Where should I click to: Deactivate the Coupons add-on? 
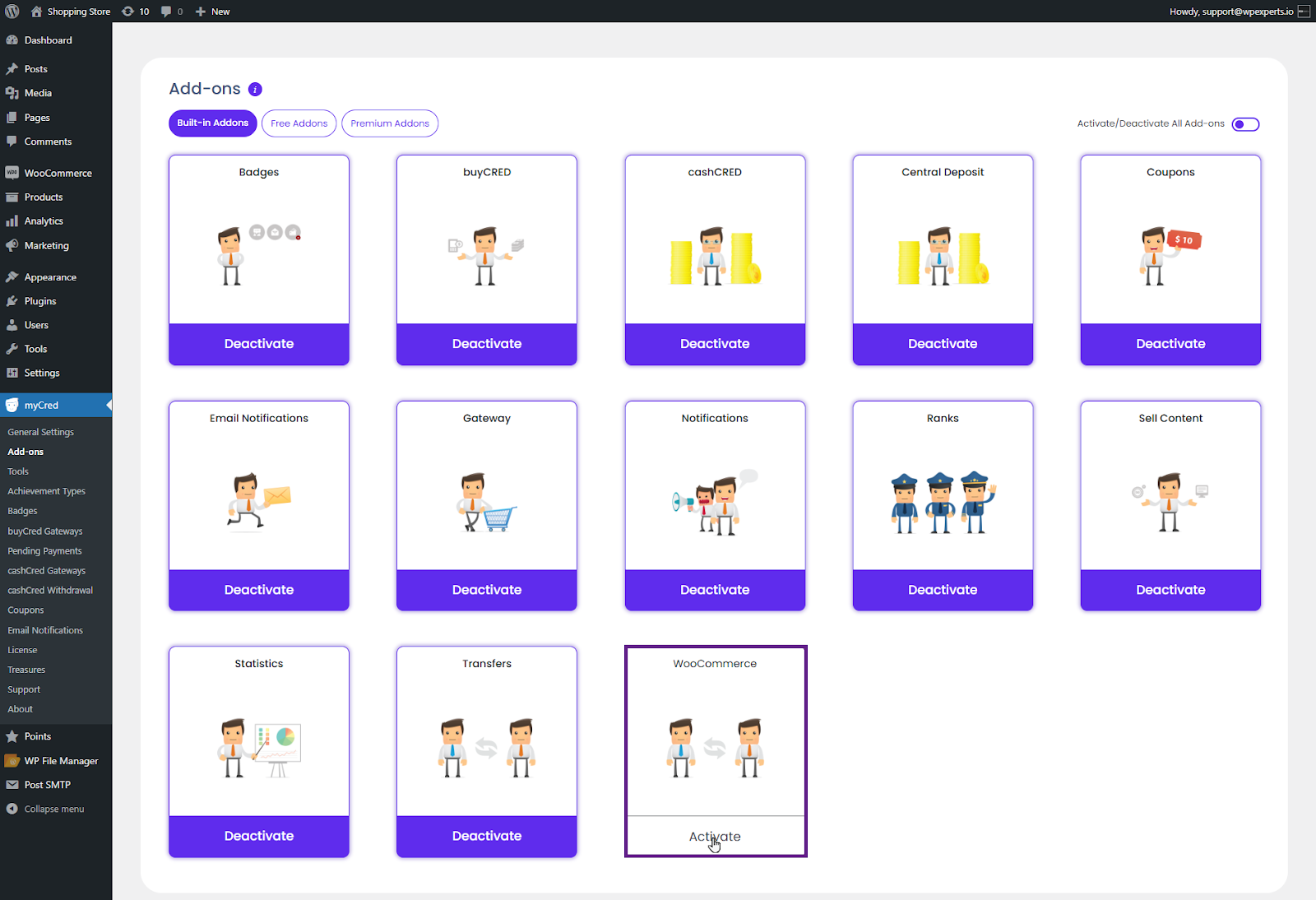[x=1170, y=344]
